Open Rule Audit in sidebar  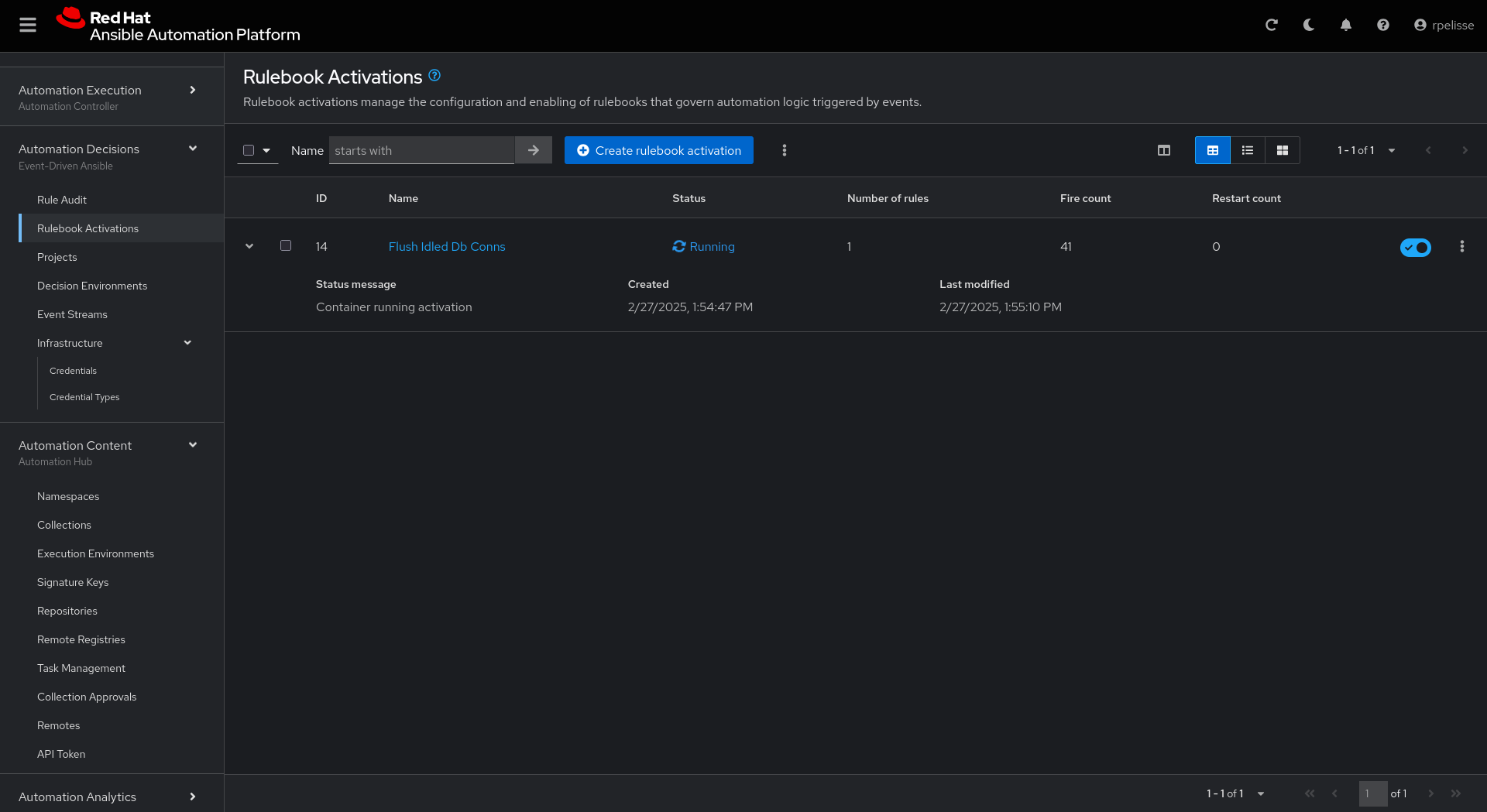62,200
